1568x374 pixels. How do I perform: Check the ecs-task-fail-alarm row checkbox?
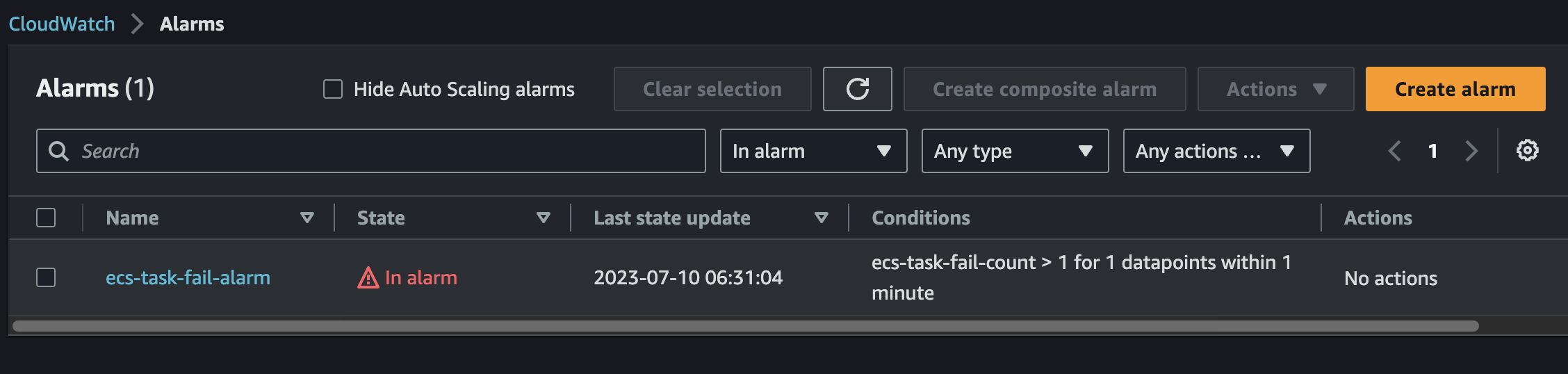pyautogui.click(x=46, y=277)
